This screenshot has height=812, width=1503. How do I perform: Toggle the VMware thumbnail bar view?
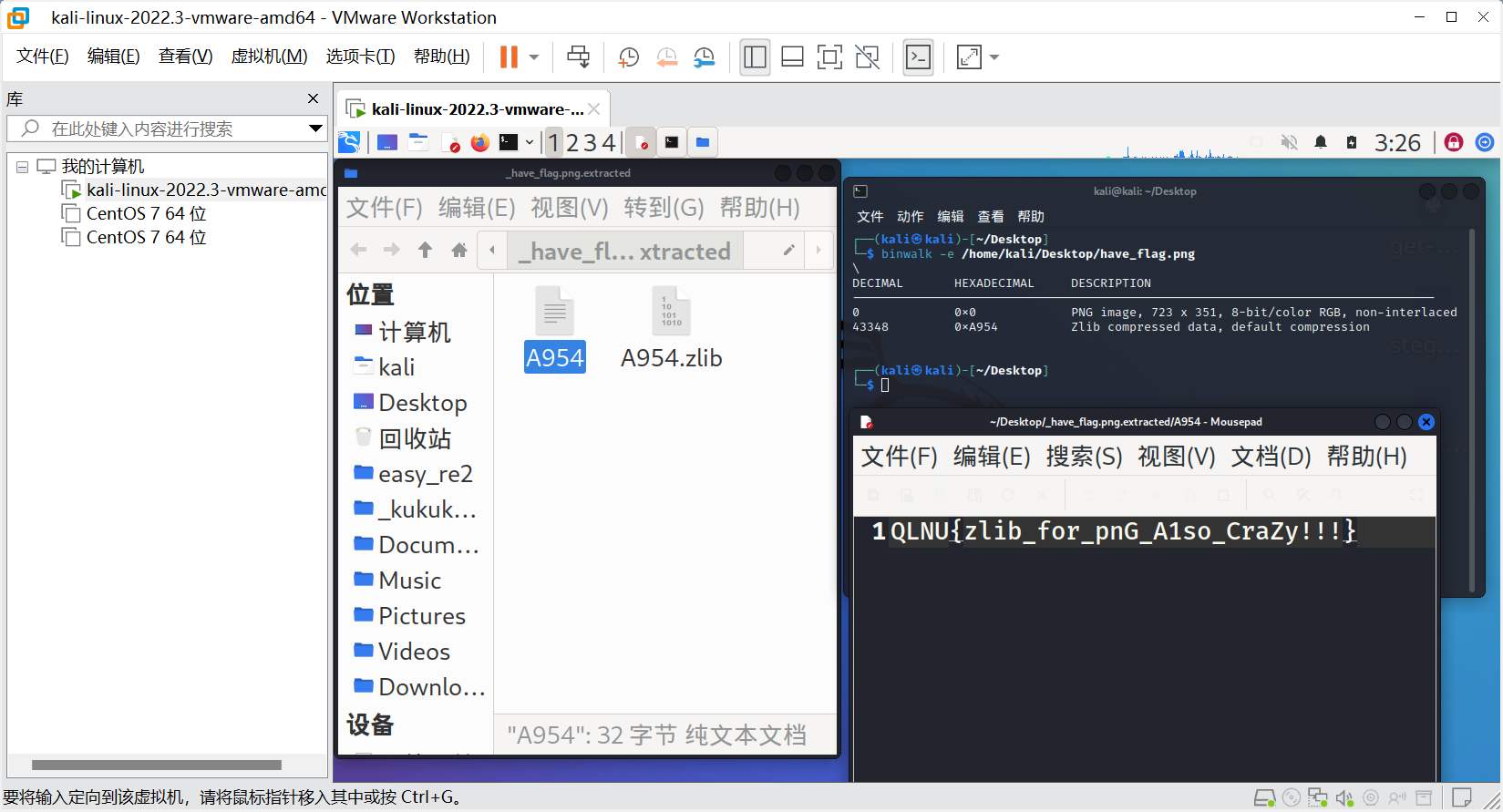[792, 57]
